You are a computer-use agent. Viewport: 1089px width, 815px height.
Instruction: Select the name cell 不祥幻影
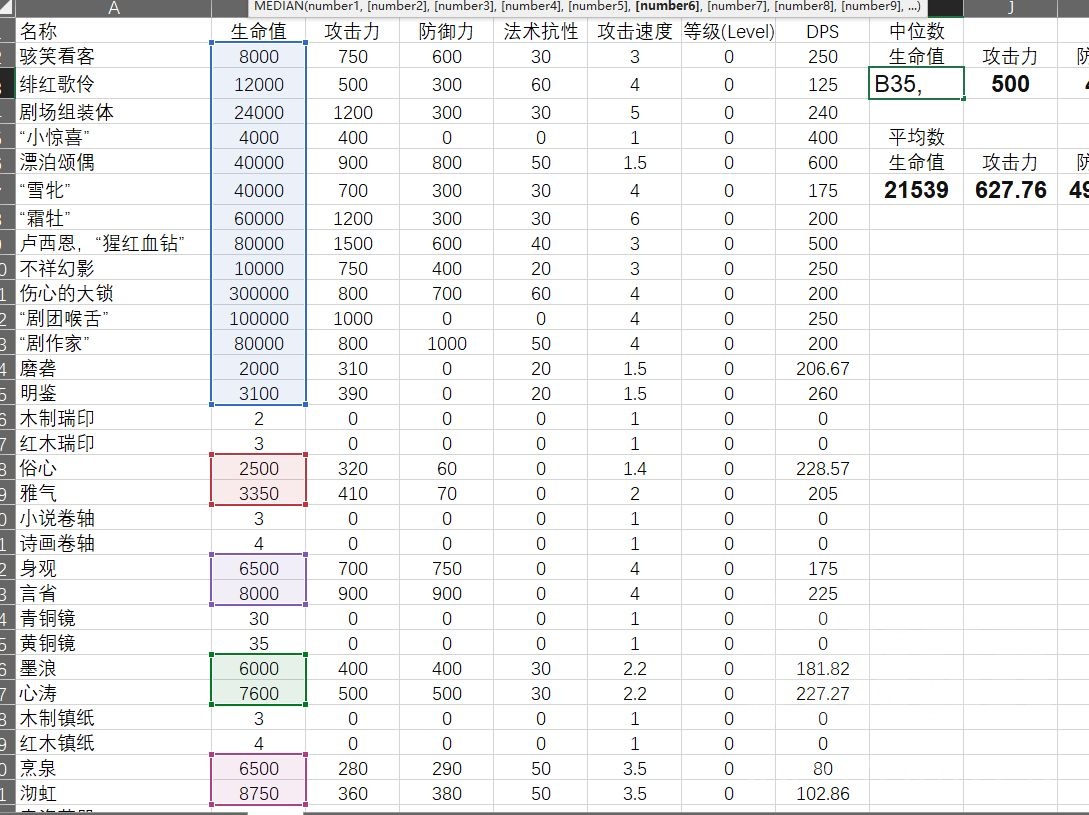tap(114, 268)
